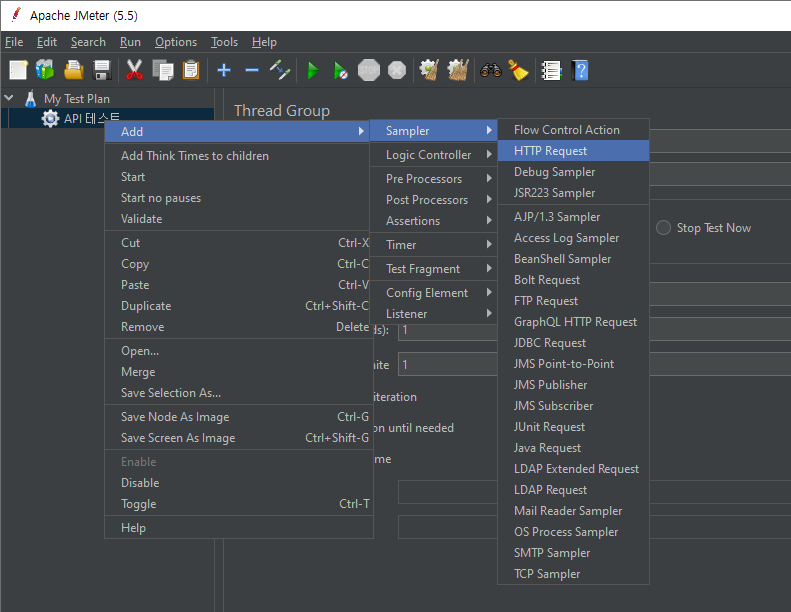Click Save Selection As... entry

[x=237, y=393]
